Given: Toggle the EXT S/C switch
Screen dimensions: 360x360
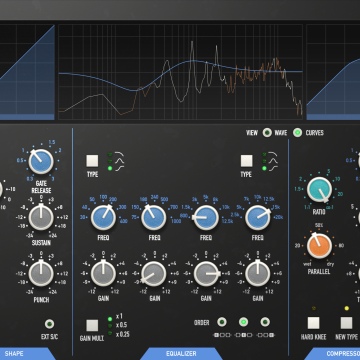Looking at the screenshot, I should [49, 324].
